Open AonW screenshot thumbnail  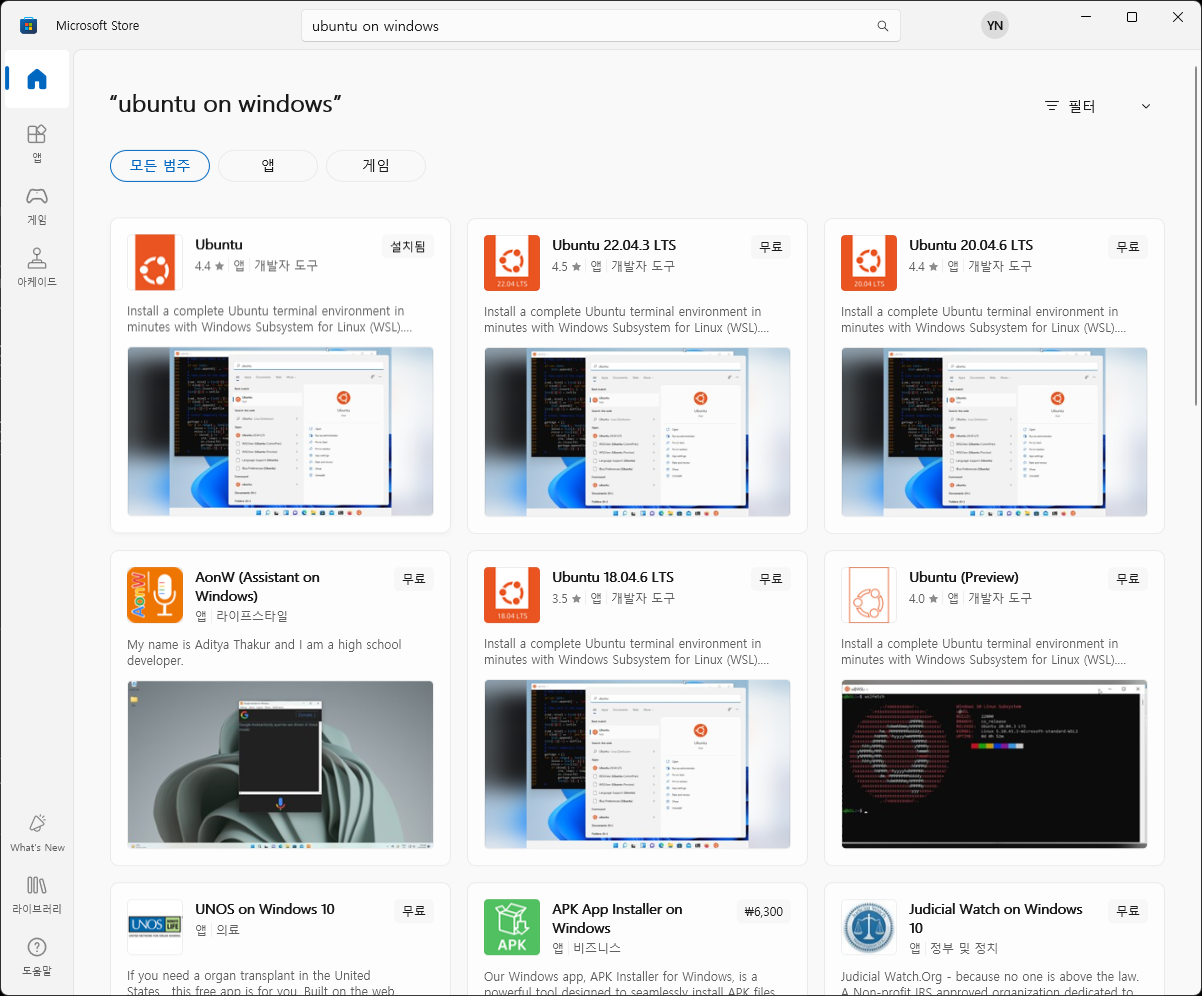click(x=280, y=765)
